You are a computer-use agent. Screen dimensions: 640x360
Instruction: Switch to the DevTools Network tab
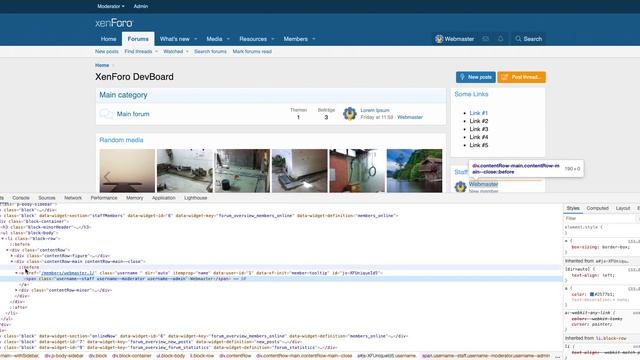tap(73, 198)
